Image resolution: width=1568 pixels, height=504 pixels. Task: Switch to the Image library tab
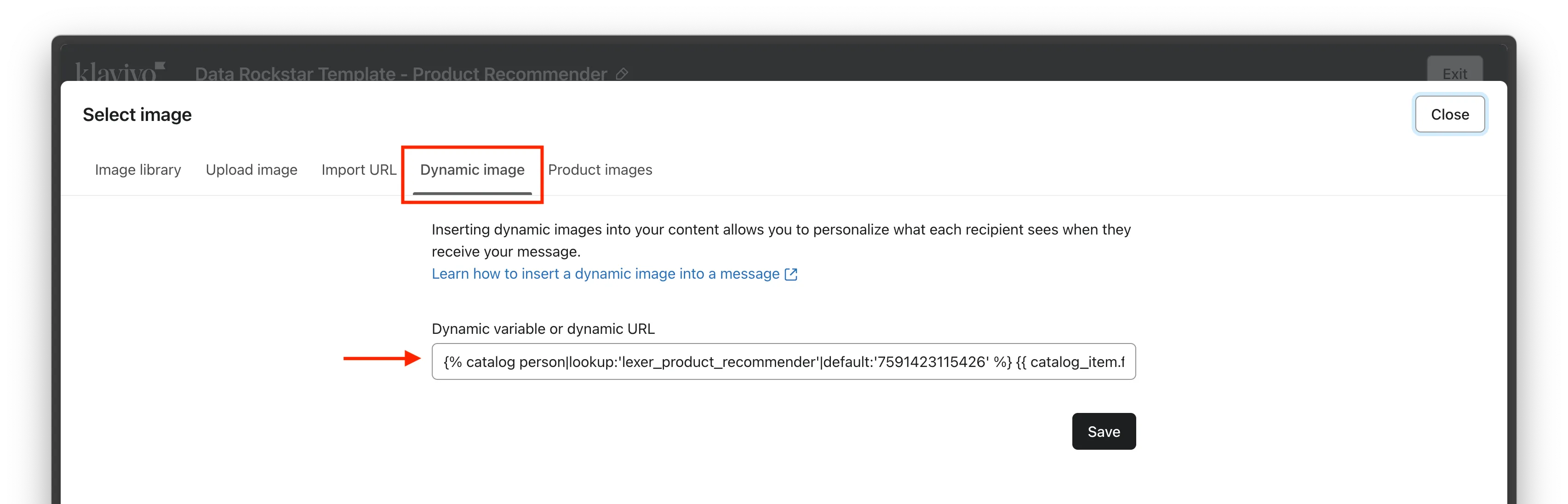[x=137, y=170]
